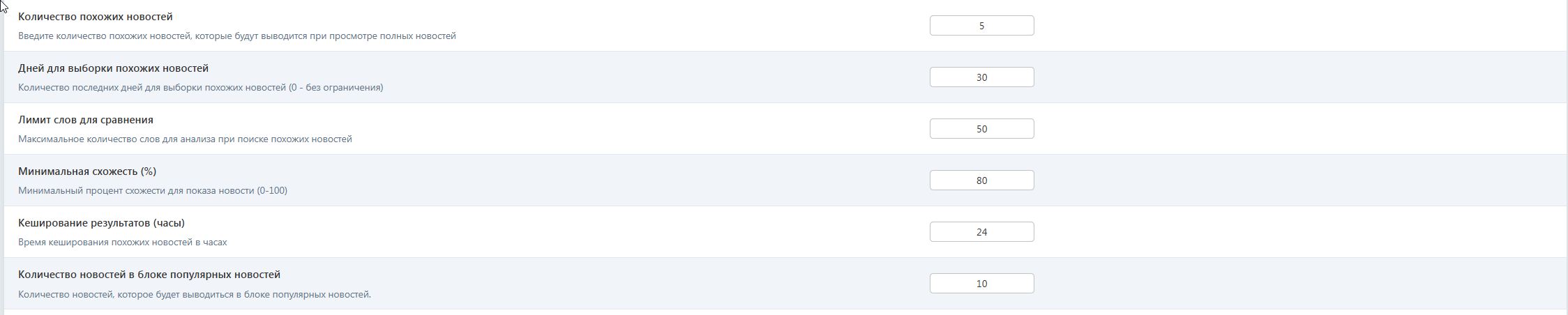Click the input for Количество похожих новостей
Image resolution: width=1568 pixels, height=315 pixels.
tap(981, 26)
